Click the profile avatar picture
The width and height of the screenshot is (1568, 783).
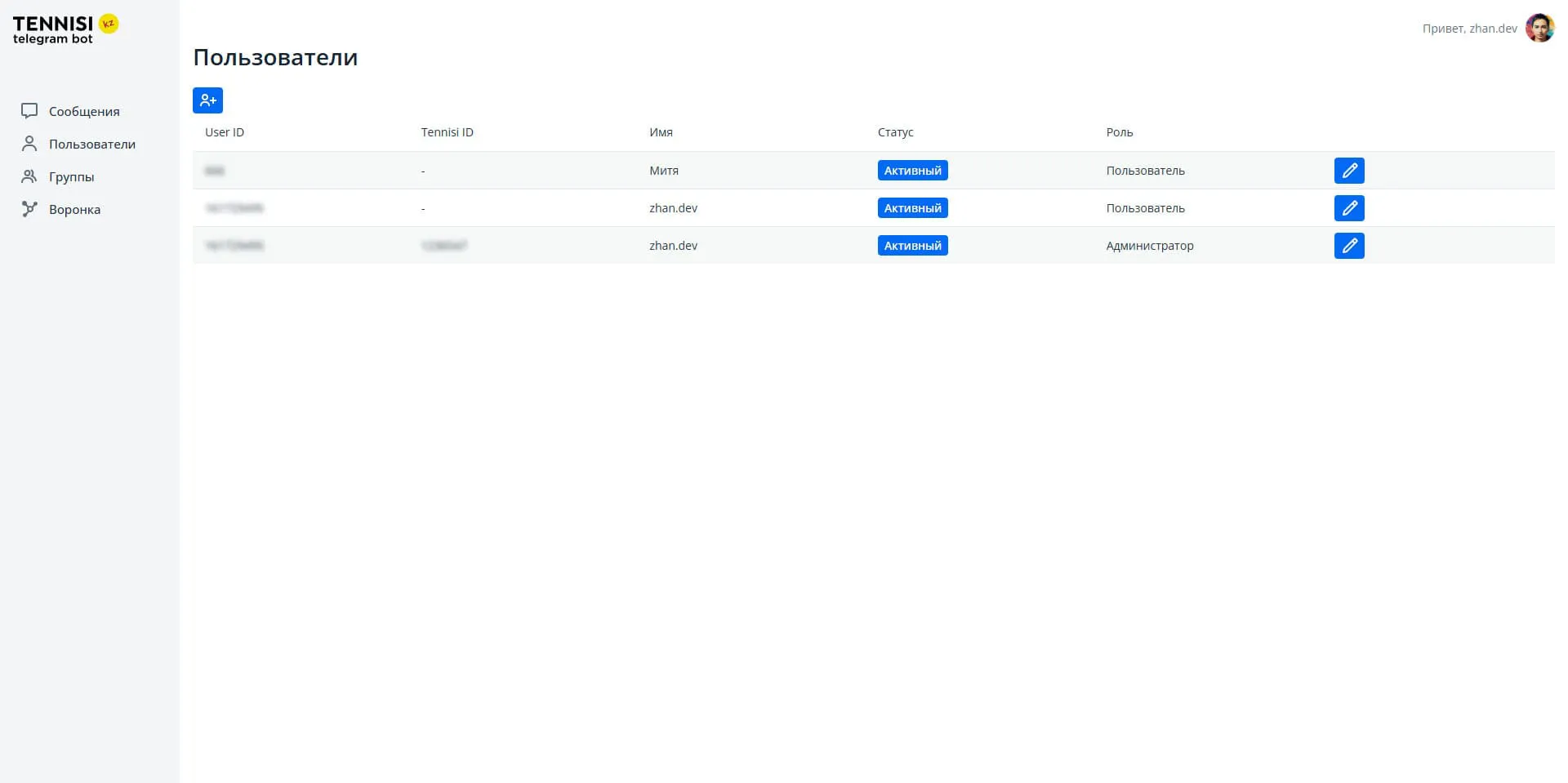(x=1539, y=29)
